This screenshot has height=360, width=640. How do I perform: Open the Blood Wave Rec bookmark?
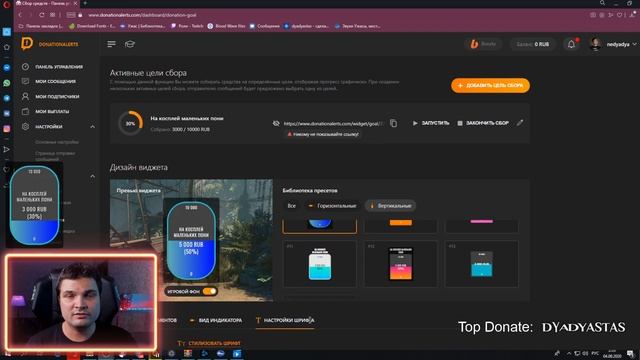click(227, 26)
